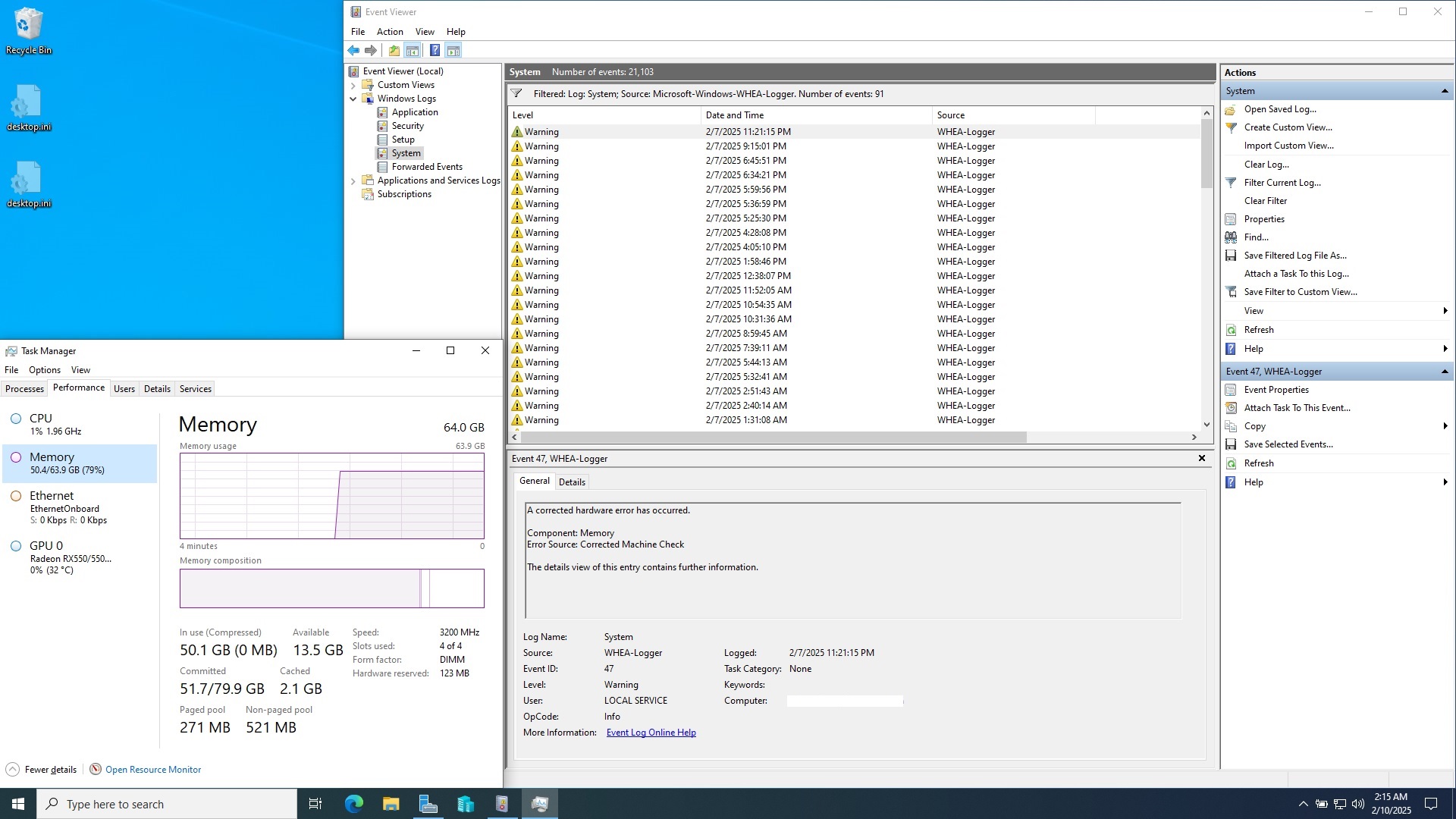Open Event Properties action icon
The image size is (1456, 819).
[1231, 390]
